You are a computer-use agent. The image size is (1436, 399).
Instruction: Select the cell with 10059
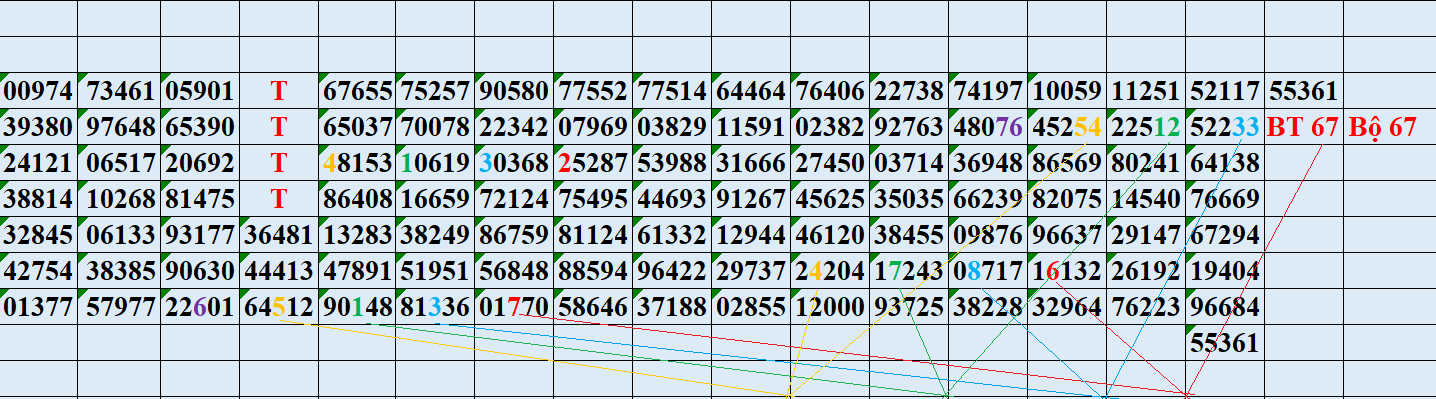click(1067, 92)
